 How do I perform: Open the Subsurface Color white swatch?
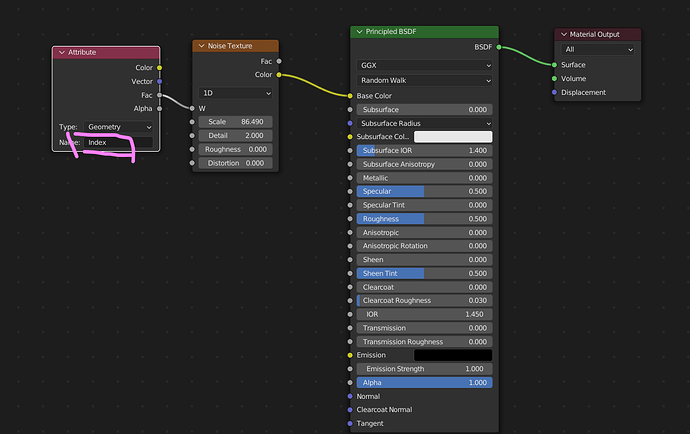453,137
